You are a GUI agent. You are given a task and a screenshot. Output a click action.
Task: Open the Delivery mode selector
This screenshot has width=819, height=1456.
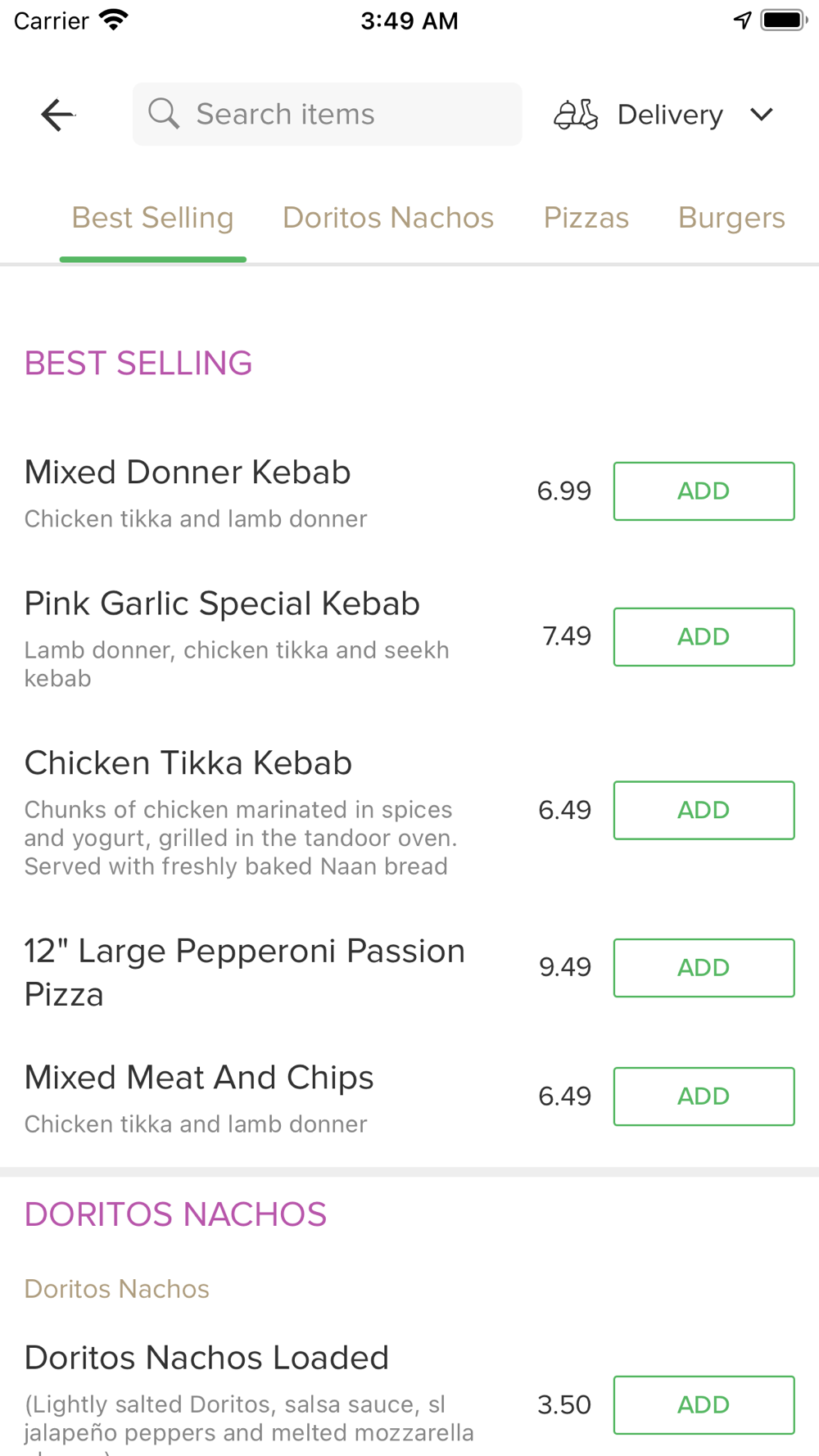coord(664,115)
